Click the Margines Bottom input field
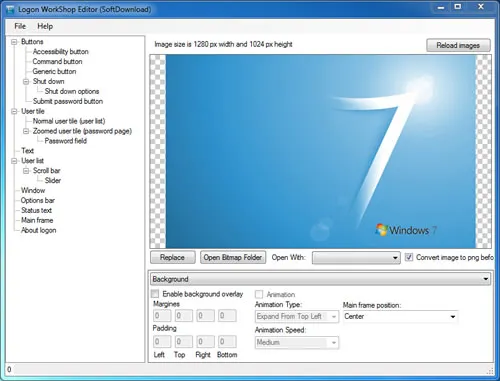The image size is (500, 381). (x=227, y=315)
